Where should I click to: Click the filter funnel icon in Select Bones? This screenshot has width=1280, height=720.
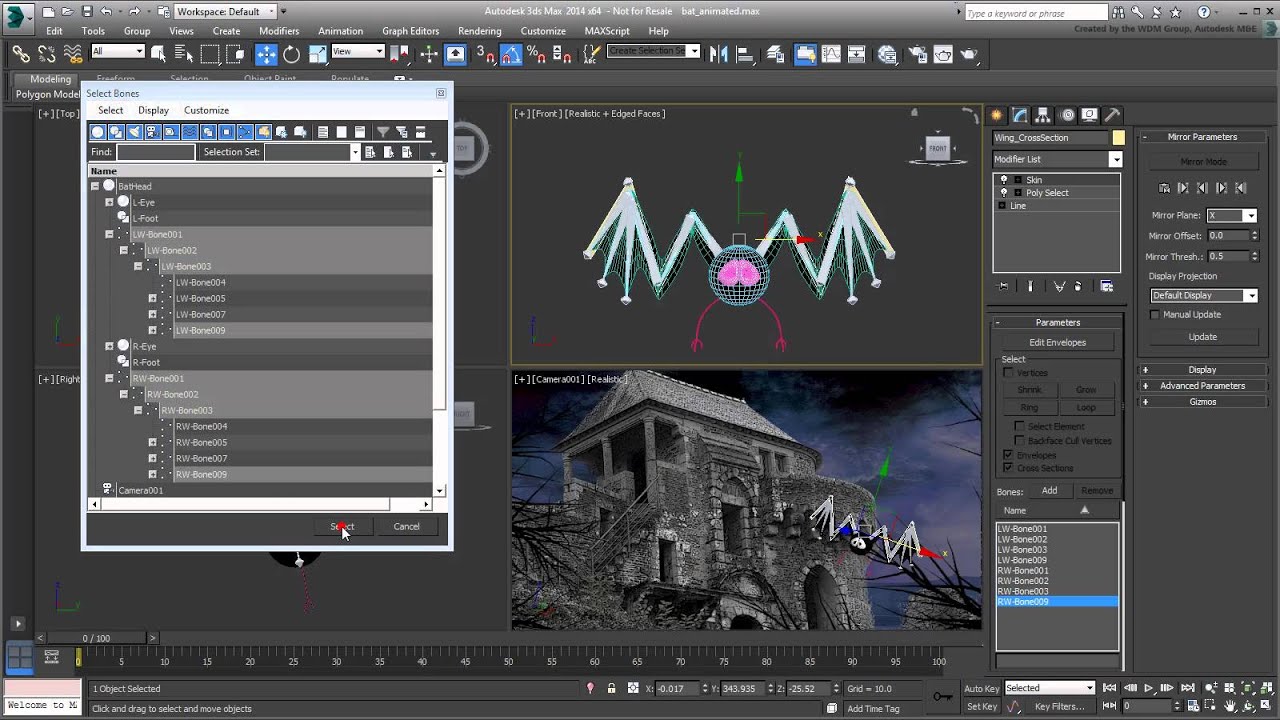coord(383,132)
